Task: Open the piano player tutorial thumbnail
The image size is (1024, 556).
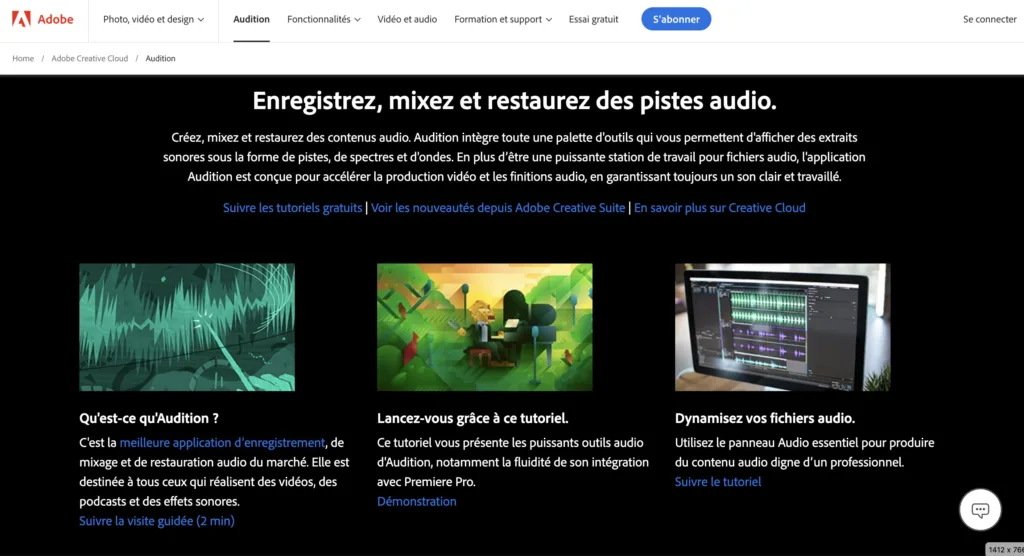Action: pos(485,327)
